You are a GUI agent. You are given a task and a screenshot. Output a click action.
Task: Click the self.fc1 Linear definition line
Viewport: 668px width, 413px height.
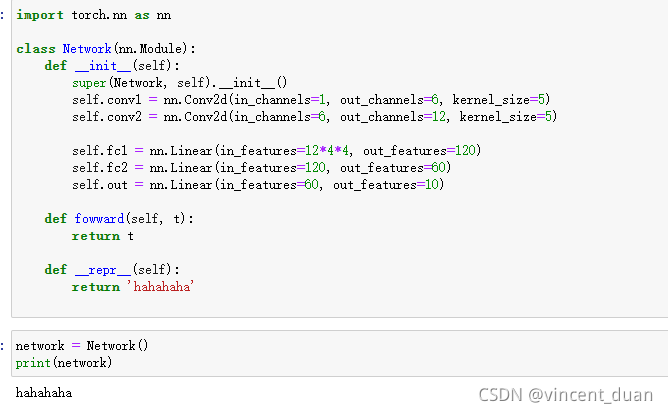click(x=276, y=150)
